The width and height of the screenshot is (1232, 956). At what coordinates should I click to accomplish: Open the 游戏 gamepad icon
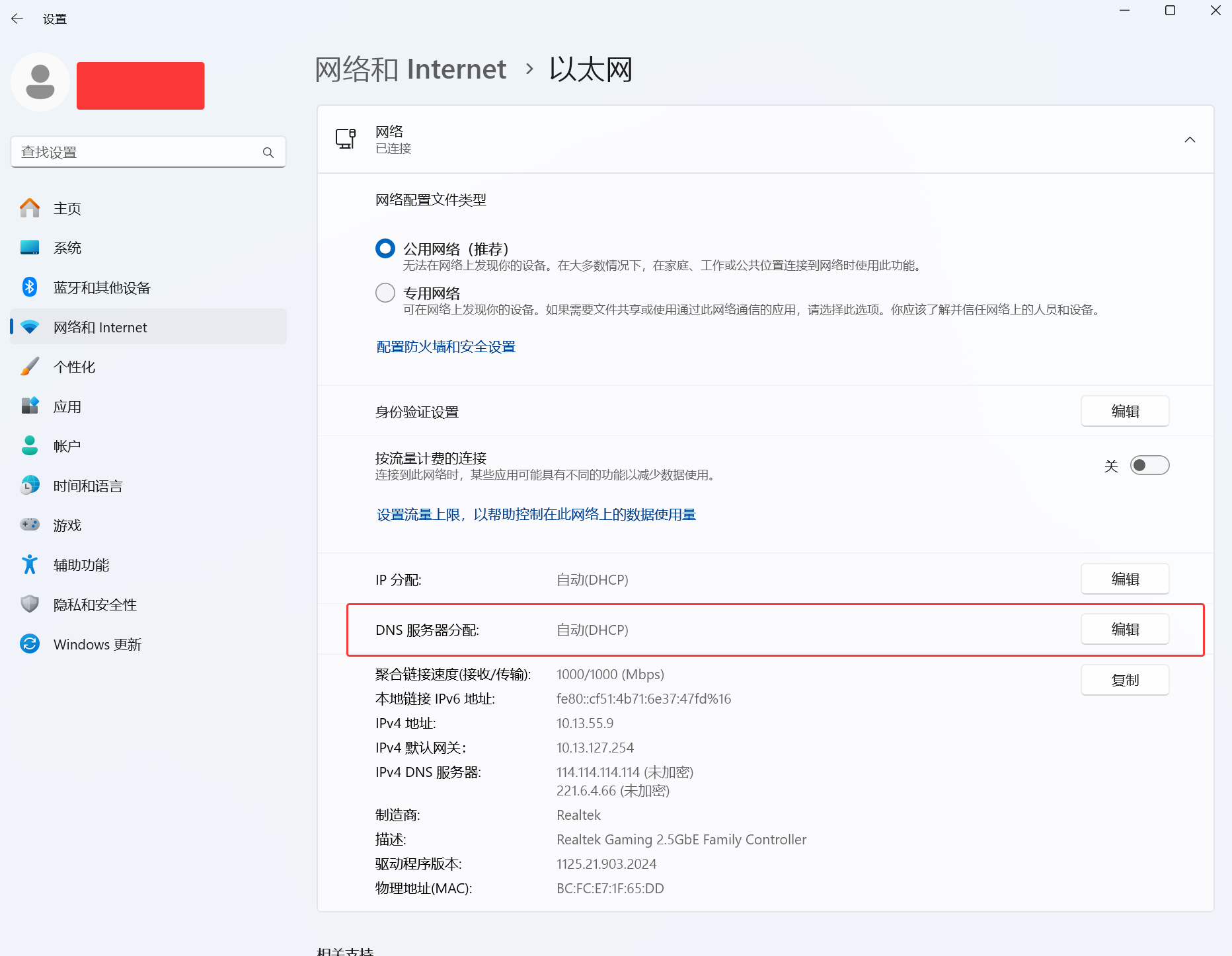tap(30, 525)
